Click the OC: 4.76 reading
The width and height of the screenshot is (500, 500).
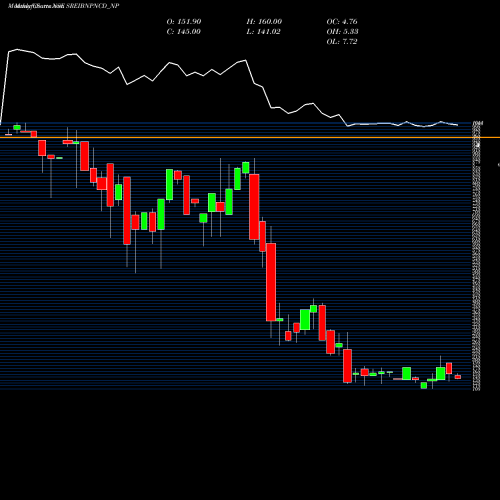click(342, 22)
